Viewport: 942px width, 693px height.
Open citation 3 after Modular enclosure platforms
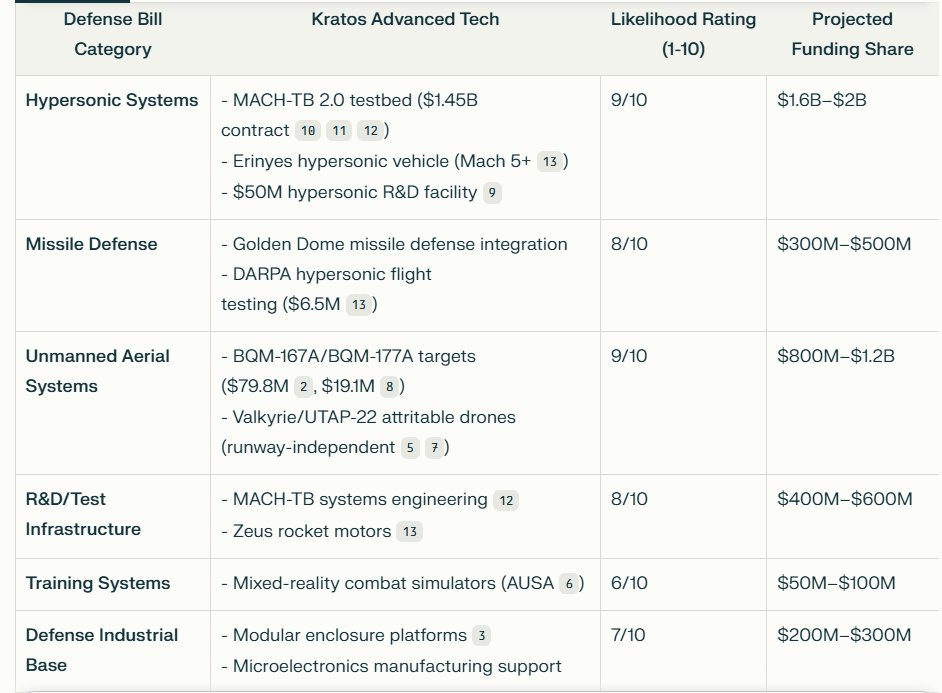pos(481,636)
